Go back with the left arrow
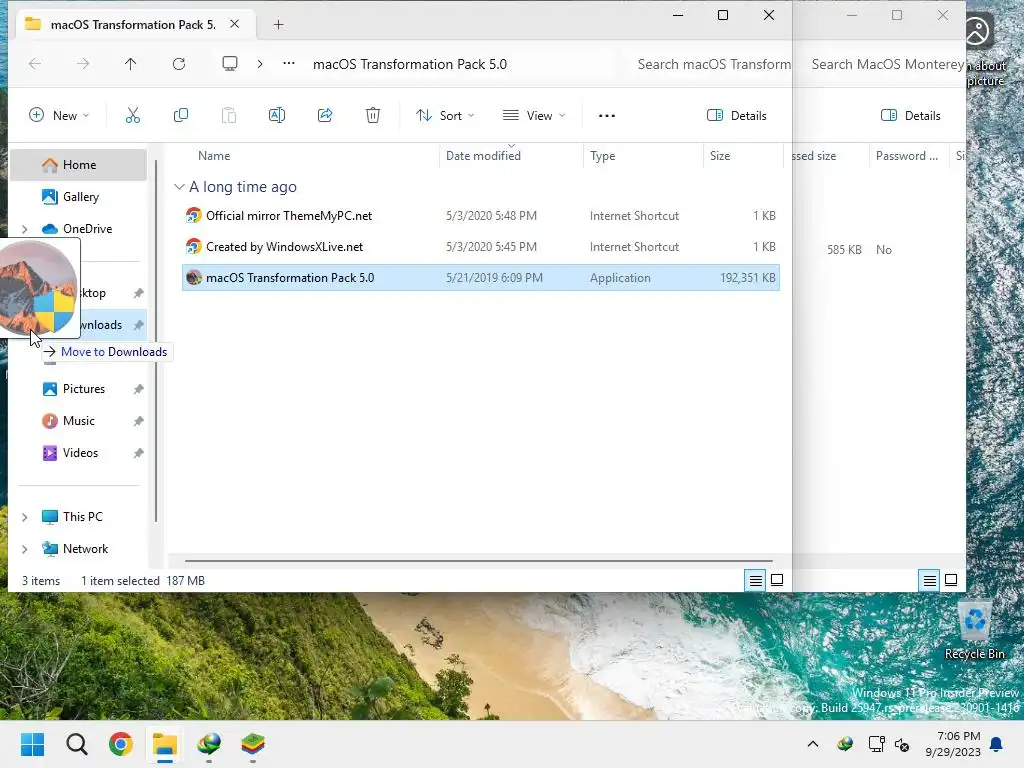The width and height of the screenshot is (1024, 768). [x=35, y=63]
